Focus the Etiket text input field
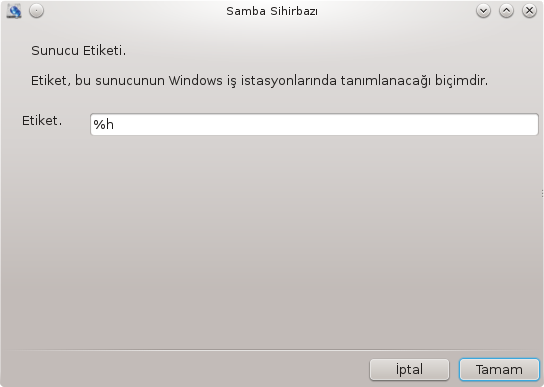 pyautogui.click(x=314, y=124)
